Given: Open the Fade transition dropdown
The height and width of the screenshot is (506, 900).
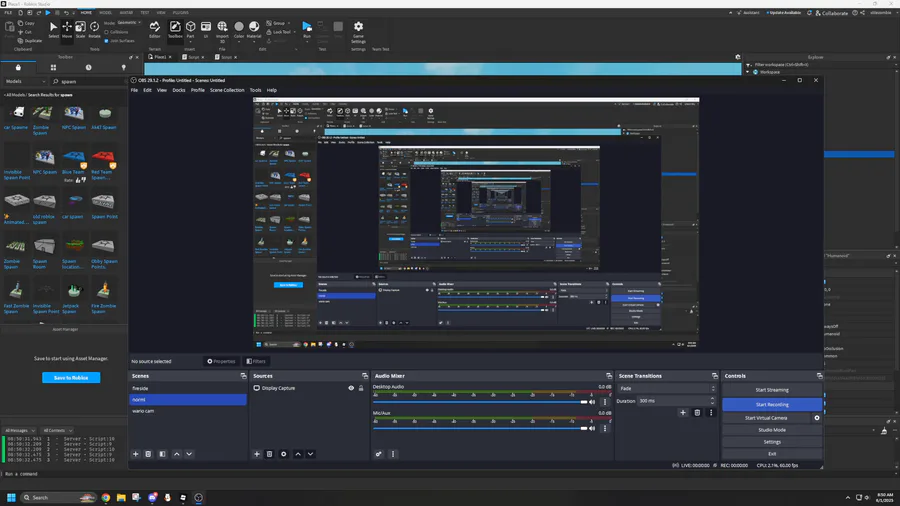Looking at the screenshot, I should [666, 388].
